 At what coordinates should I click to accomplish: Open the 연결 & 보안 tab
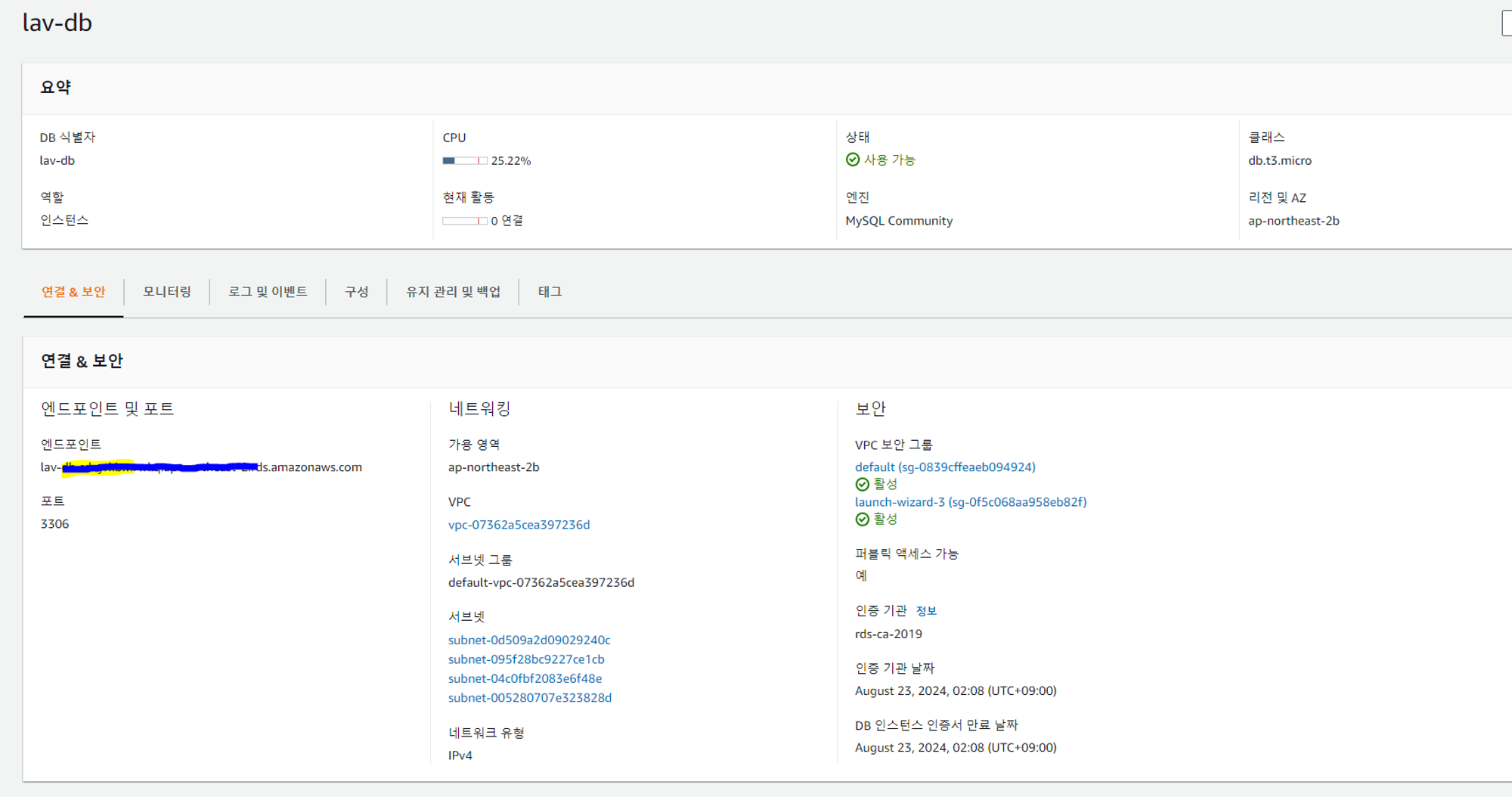click(73, 292)
